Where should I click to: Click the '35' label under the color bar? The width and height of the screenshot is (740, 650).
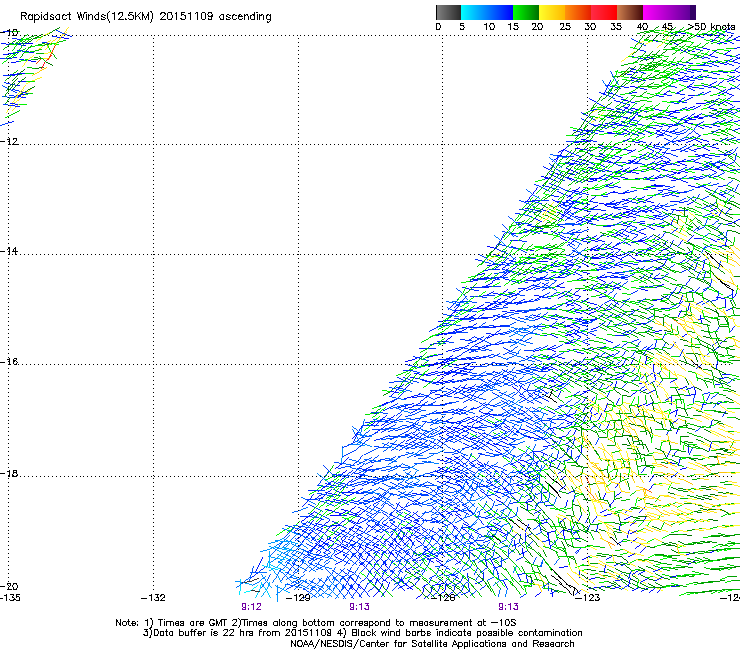tap(616, 27)
